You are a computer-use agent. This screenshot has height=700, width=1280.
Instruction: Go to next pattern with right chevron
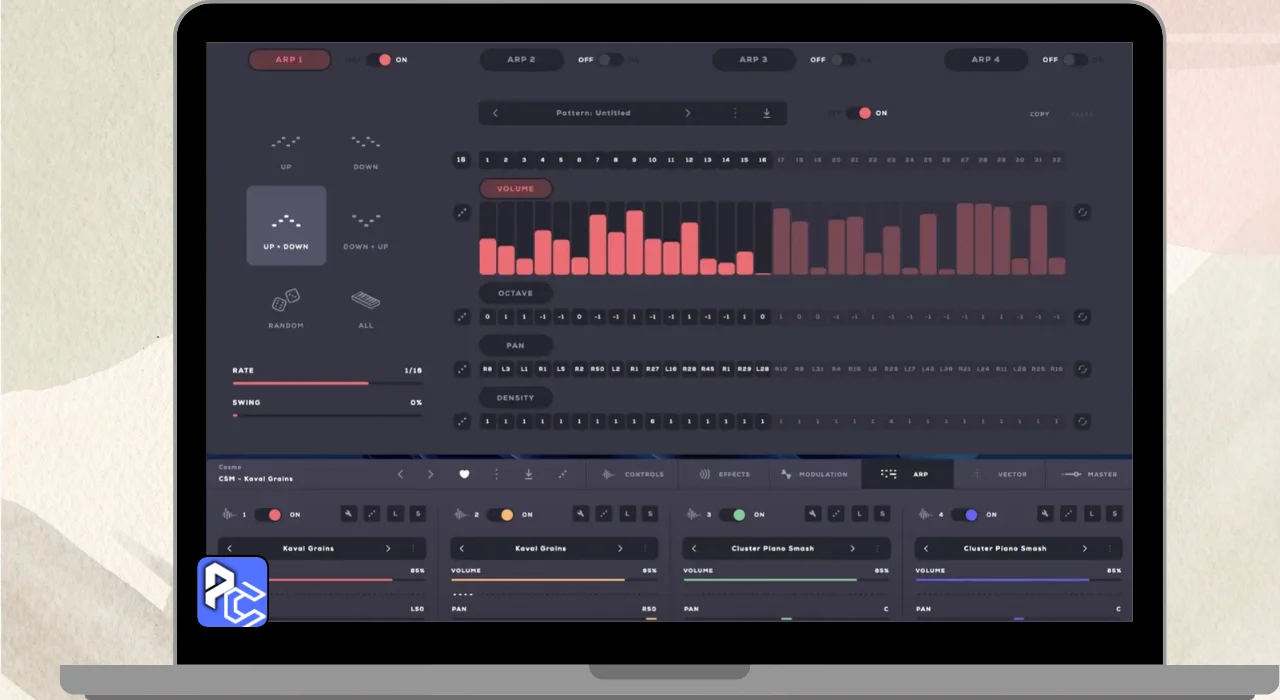coord(687,113)
